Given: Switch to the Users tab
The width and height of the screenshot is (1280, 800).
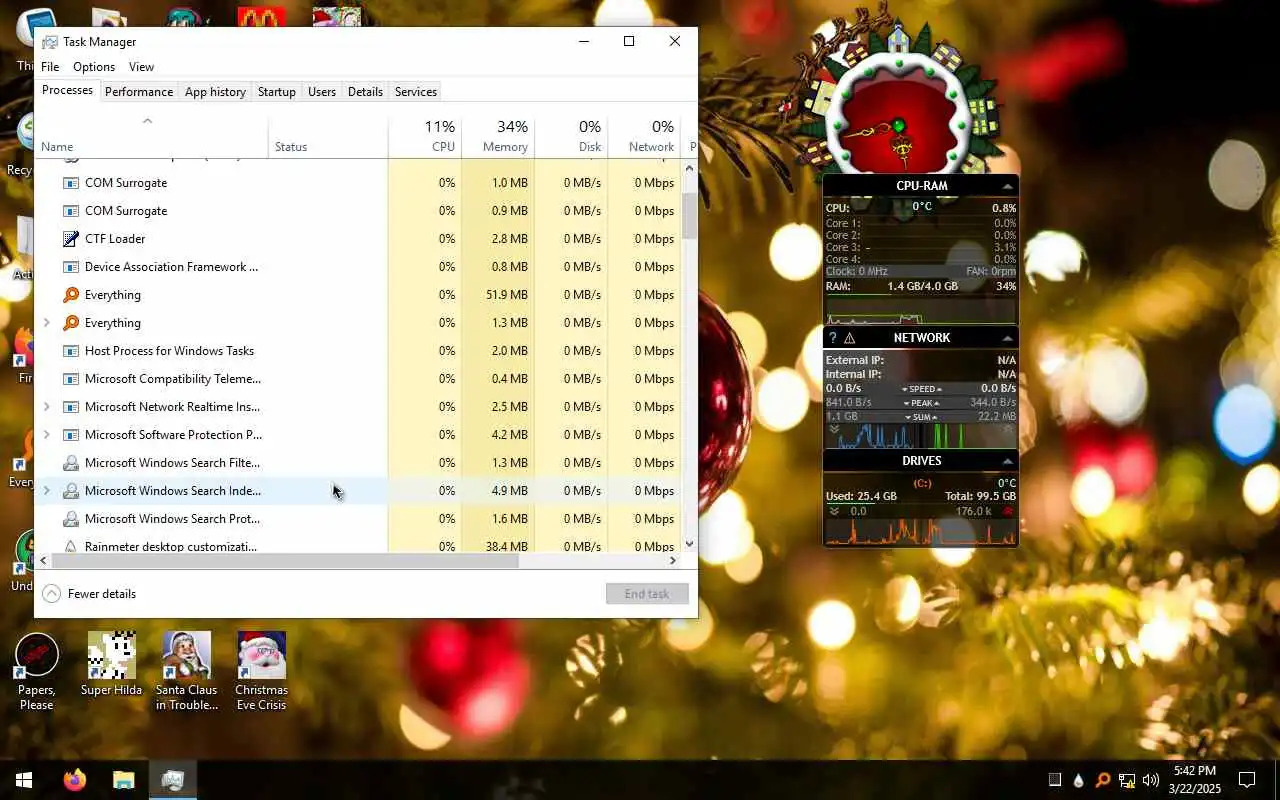Looking at the screenshot, I should [322, 92].
